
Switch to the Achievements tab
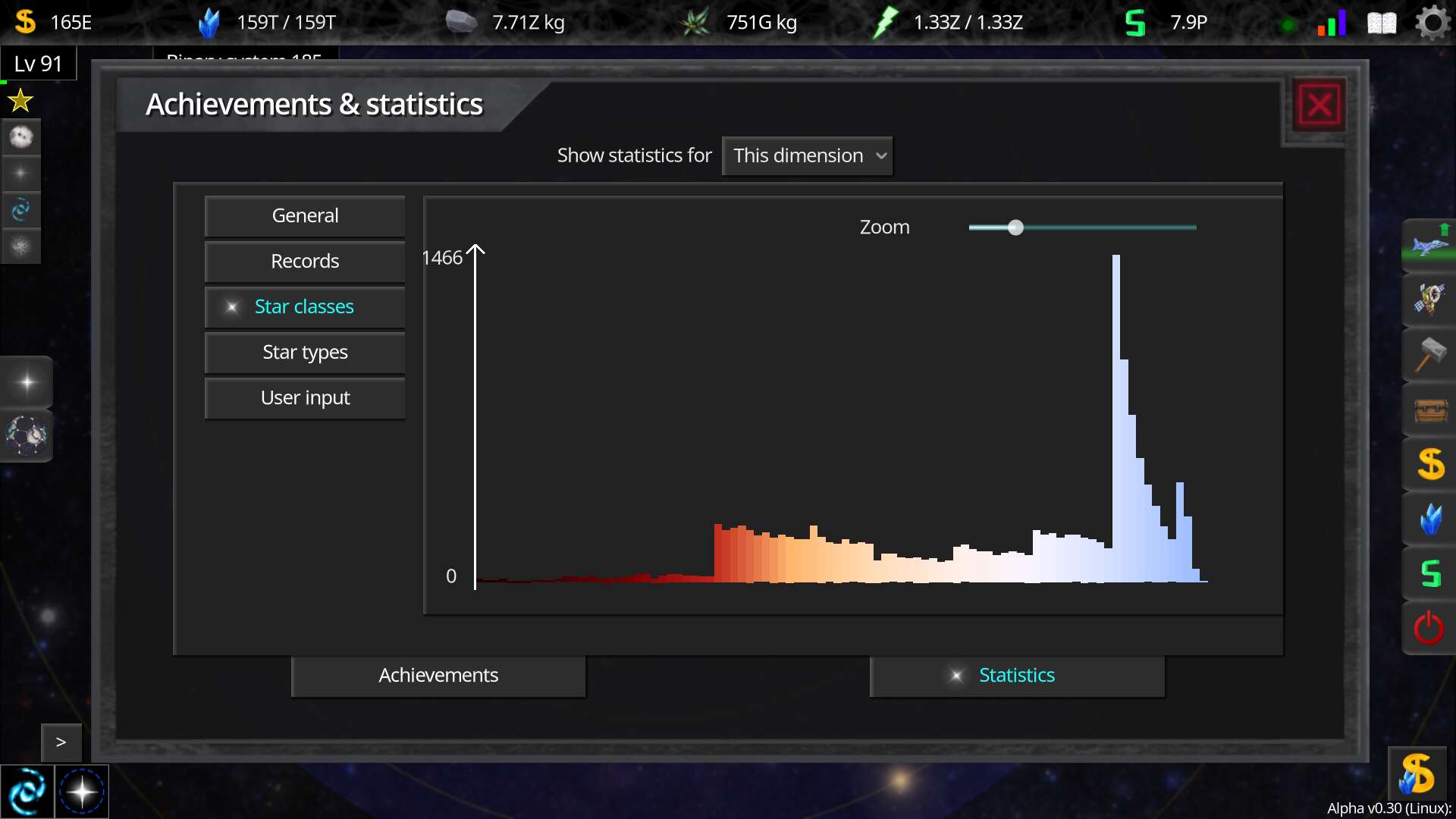[438, 676]
